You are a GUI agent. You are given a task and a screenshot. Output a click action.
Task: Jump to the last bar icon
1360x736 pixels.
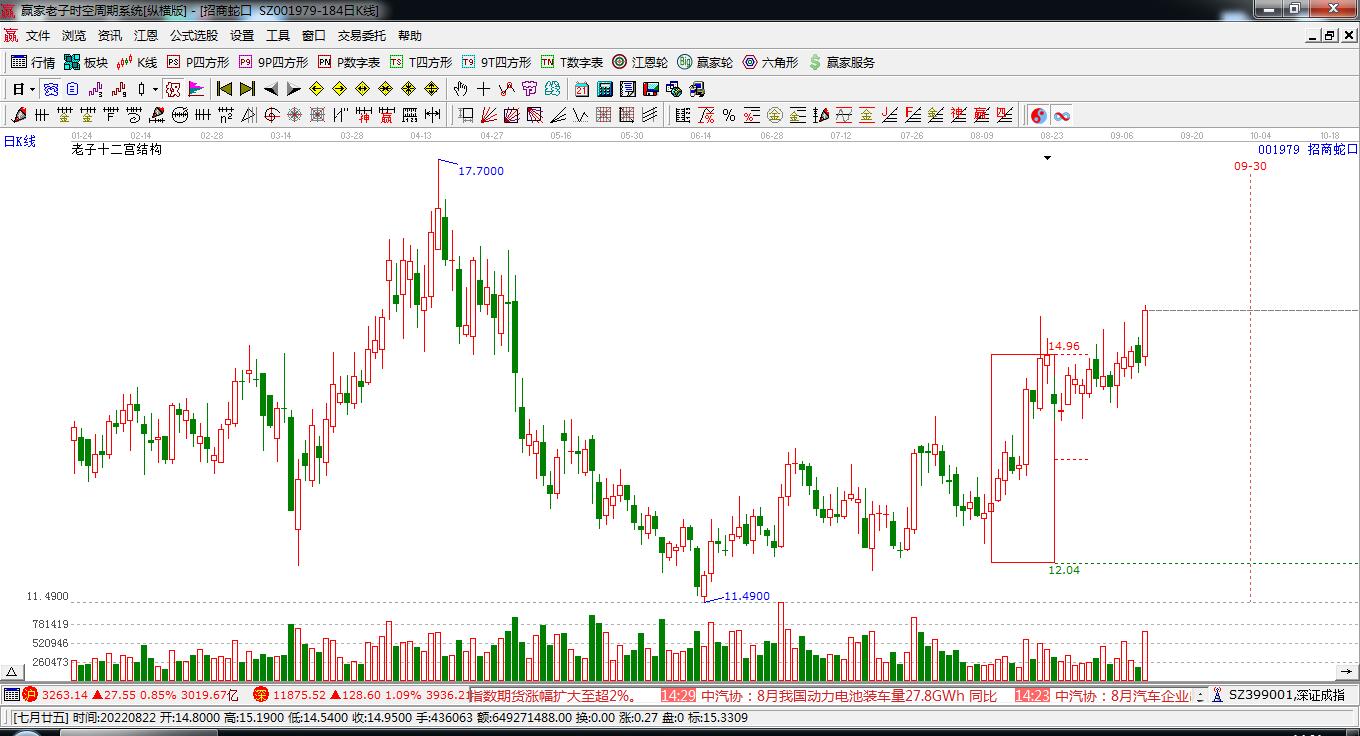click(247, 89)
